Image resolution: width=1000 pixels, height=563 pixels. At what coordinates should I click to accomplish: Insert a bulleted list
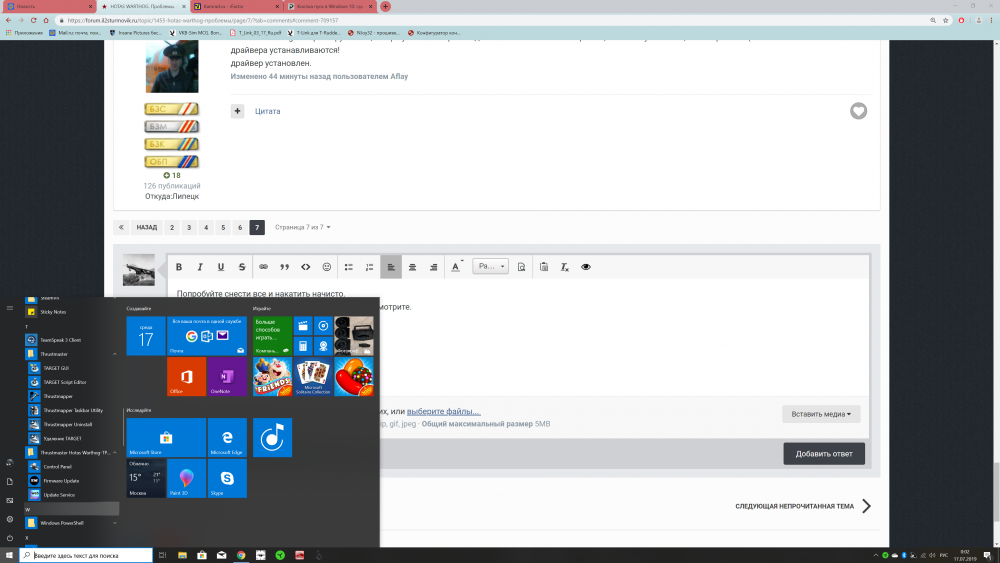[349, 267]
